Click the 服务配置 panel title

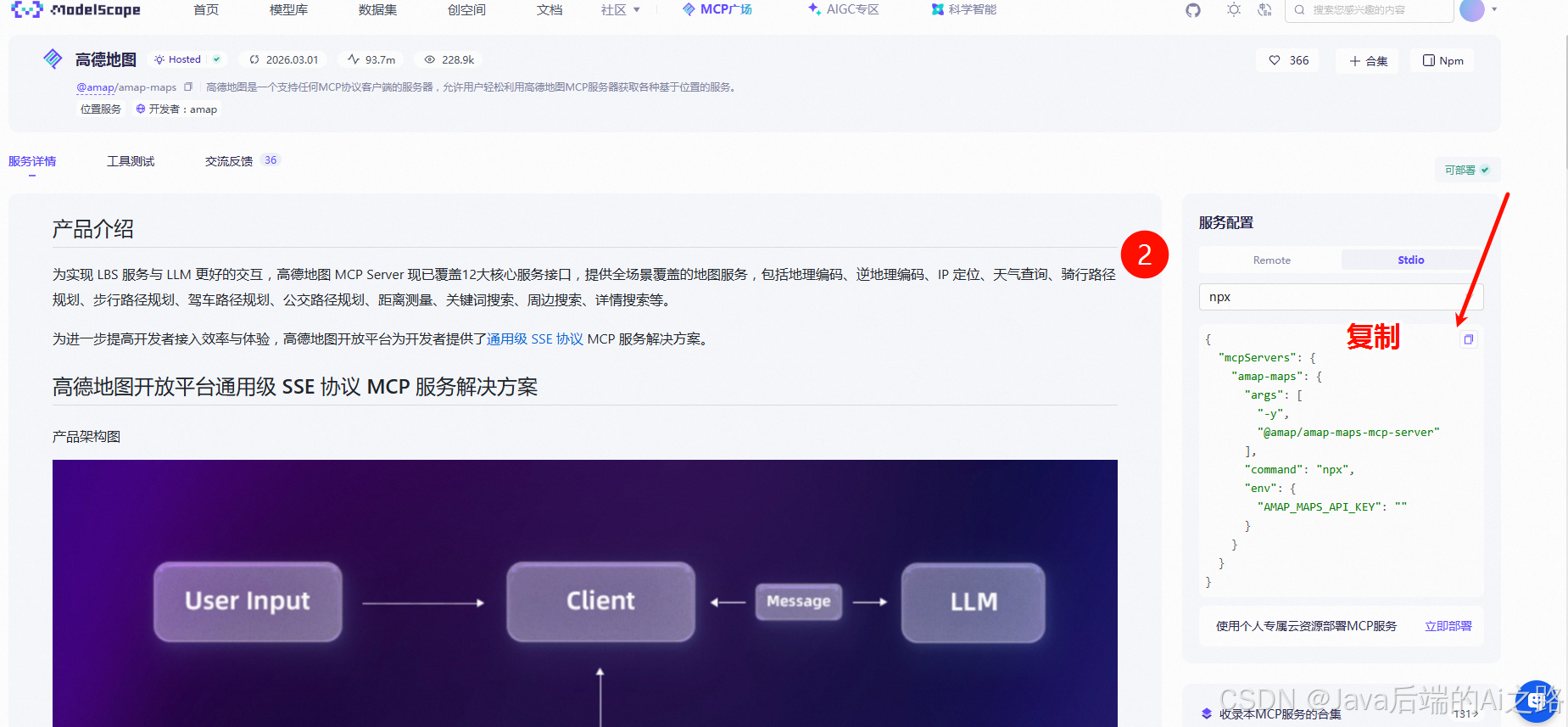tap(1225, 223)
